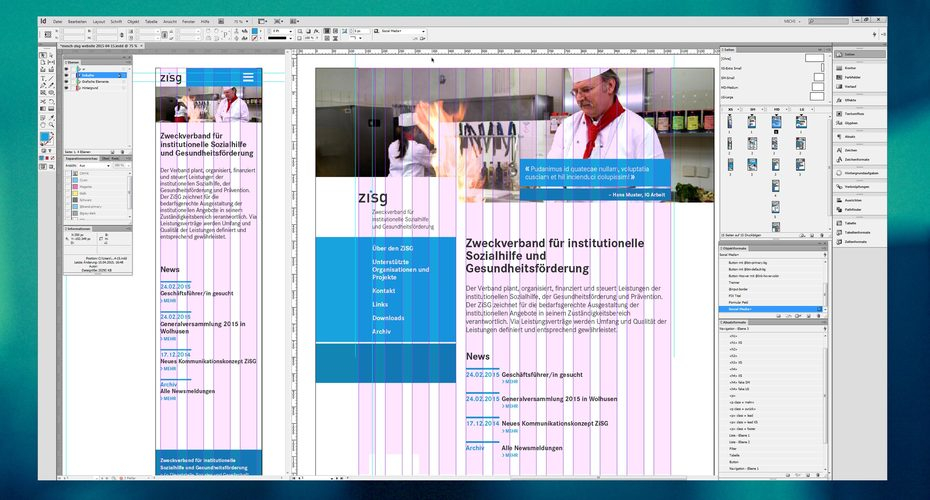The width and height of the screenshot is (930, 500).
Task: Click the InDesign Id application icon
Action: click(43, 21)
